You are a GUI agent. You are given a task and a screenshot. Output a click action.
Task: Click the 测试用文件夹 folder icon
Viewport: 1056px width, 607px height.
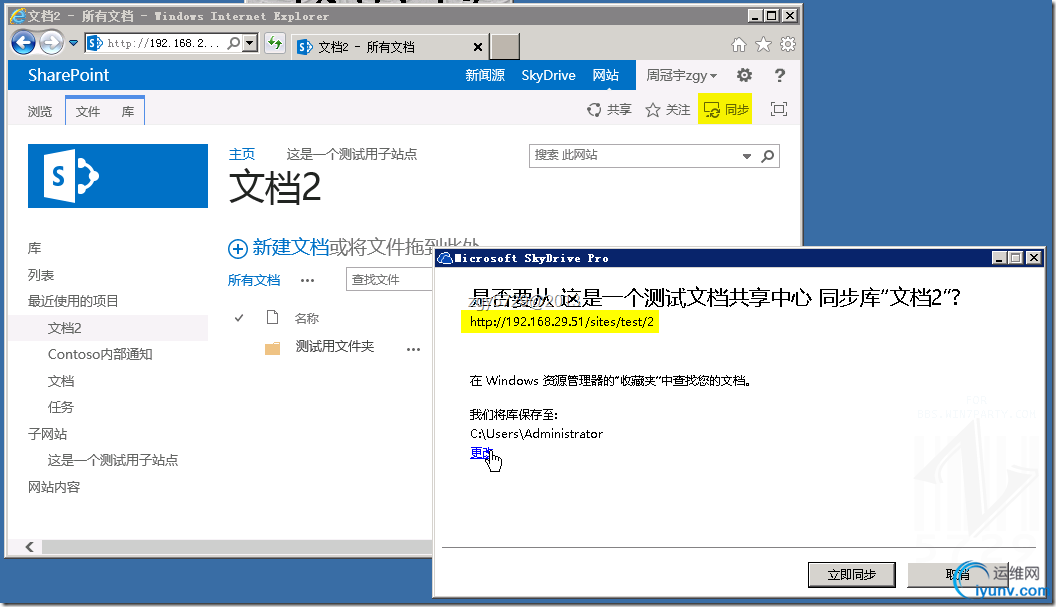click(273, 348)
